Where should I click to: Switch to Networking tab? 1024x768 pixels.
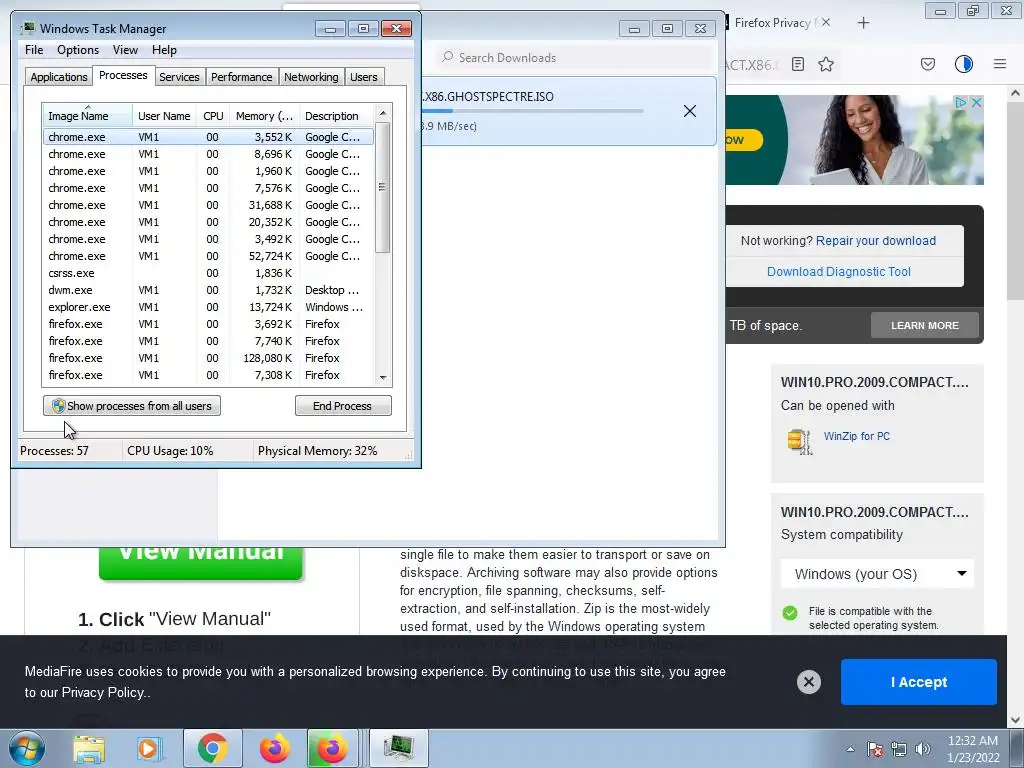[x=312, y=77]
